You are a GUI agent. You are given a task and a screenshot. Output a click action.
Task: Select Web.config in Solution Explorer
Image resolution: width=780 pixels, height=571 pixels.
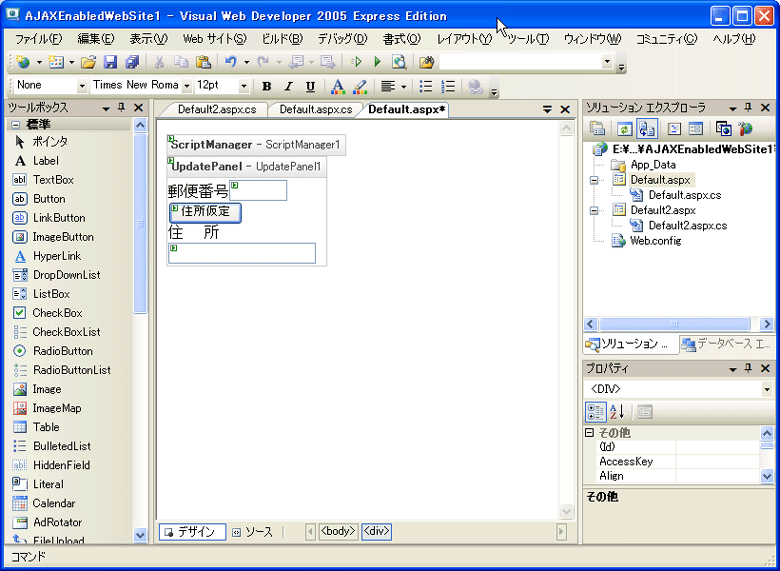pyautogui.click(x=655, y=241)
